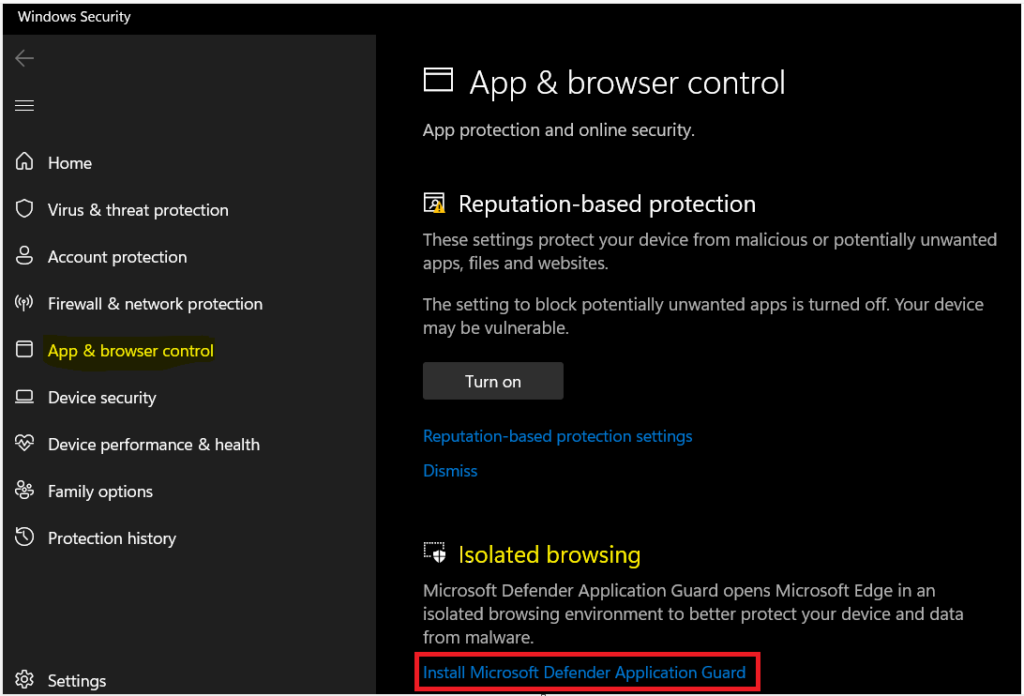Click the Dismiss link

(450, 470)
